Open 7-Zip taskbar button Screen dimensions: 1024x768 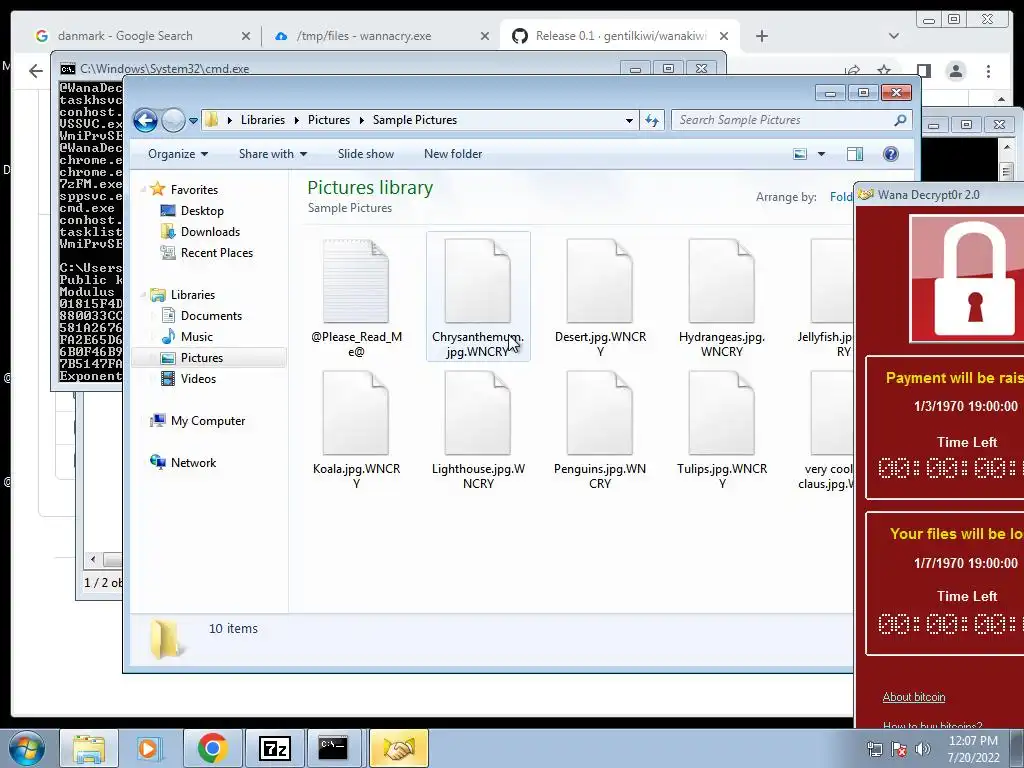pos(274,748)
